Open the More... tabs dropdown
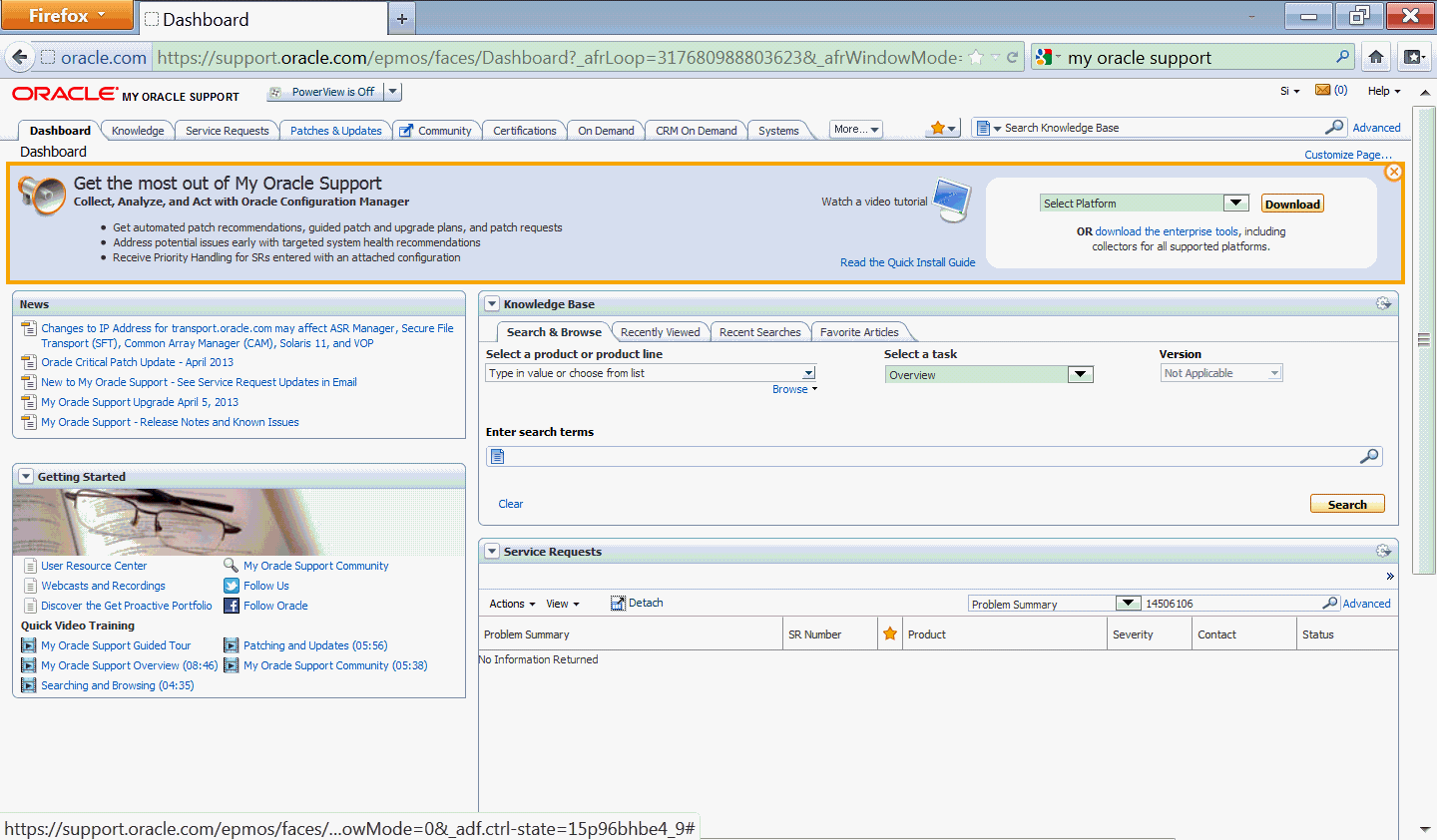1437x840 pixels. click(856, 129)
